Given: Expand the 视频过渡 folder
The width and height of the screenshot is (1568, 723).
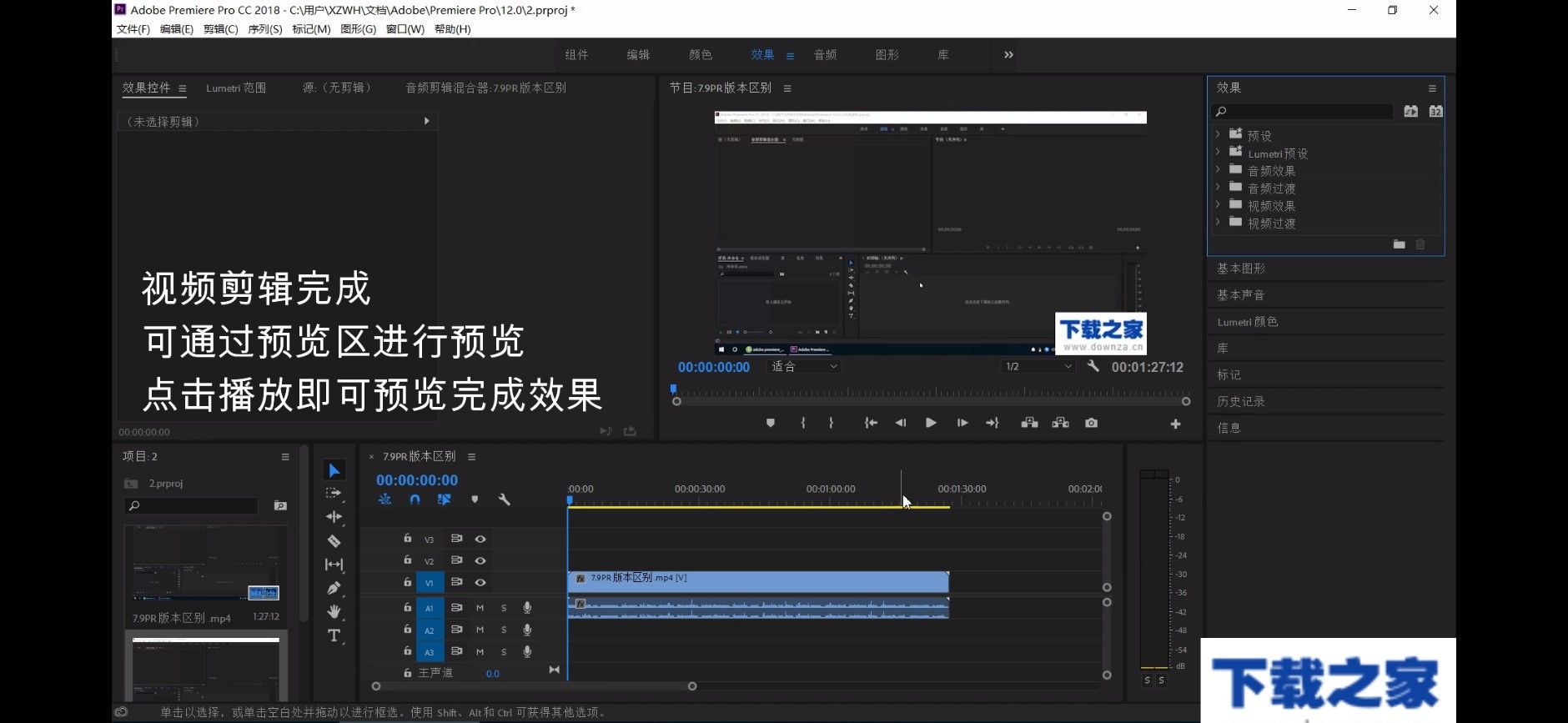Looking at the screenshot, I should tap(1218, 221).
